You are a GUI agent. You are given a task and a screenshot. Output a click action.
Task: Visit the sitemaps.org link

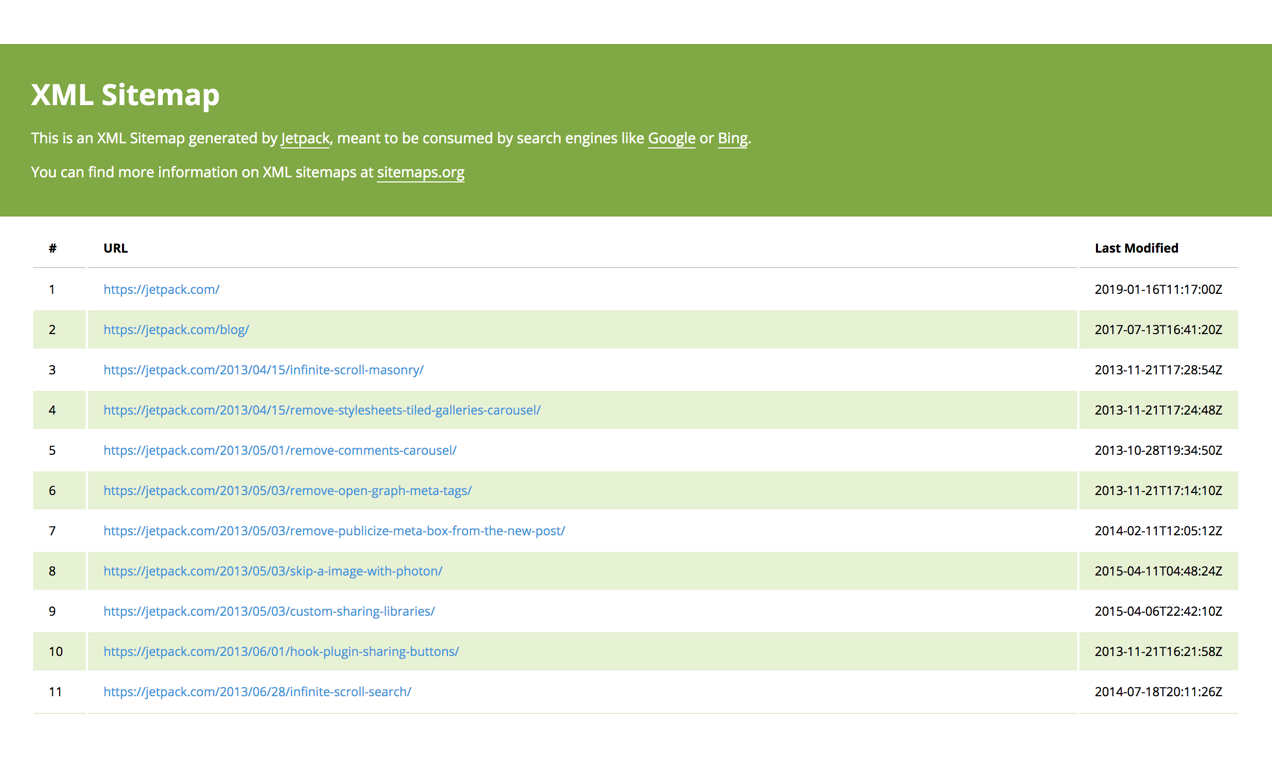(421, 172)
